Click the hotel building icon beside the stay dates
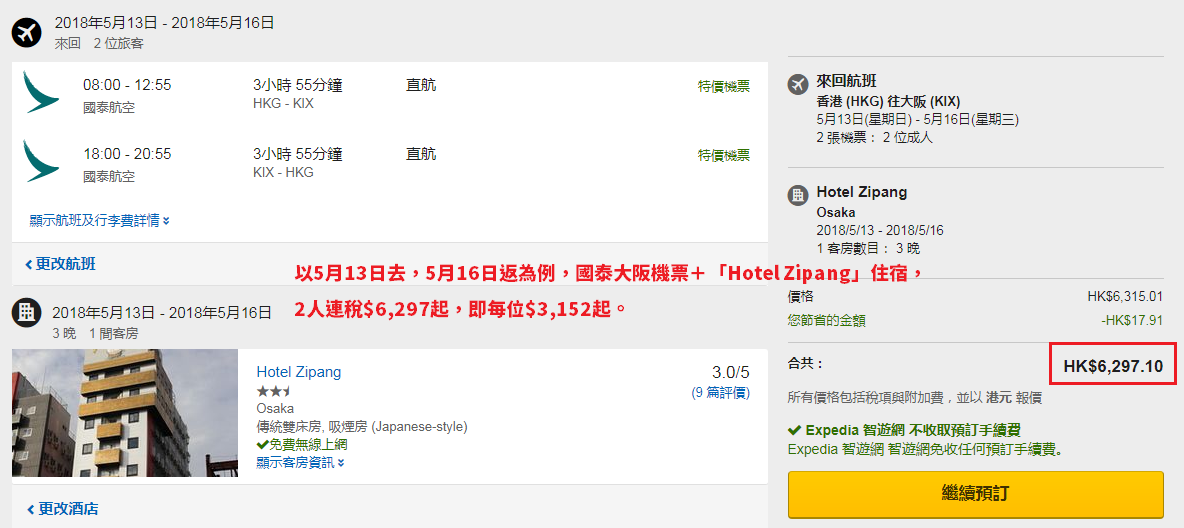Viewport: 1184px width, 528px height. click(x=26, y=311)
